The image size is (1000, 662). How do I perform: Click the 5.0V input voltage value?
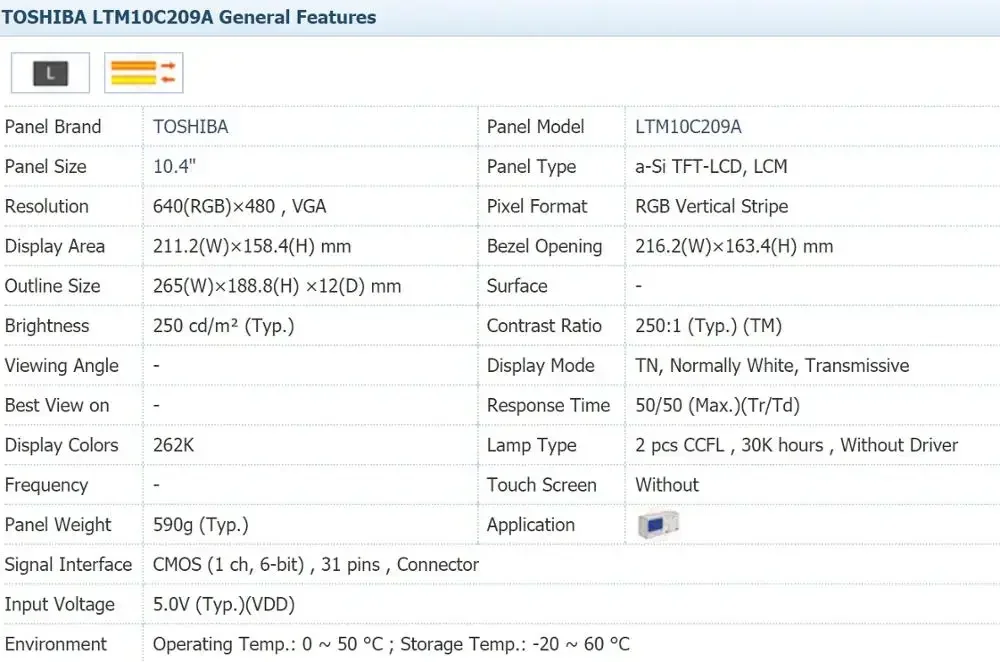223,605
